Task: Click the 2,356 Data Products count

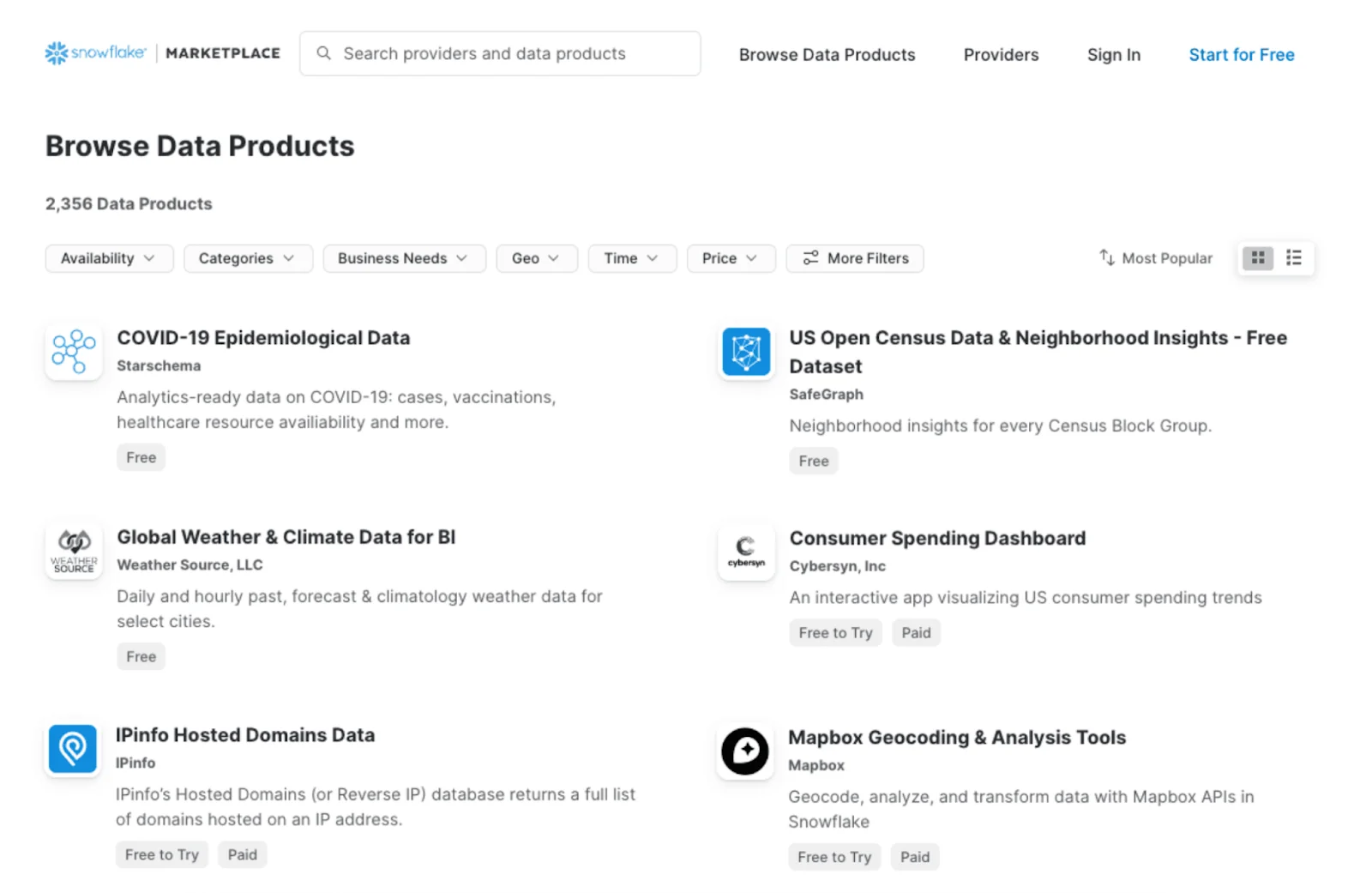Action: (129, 203)
